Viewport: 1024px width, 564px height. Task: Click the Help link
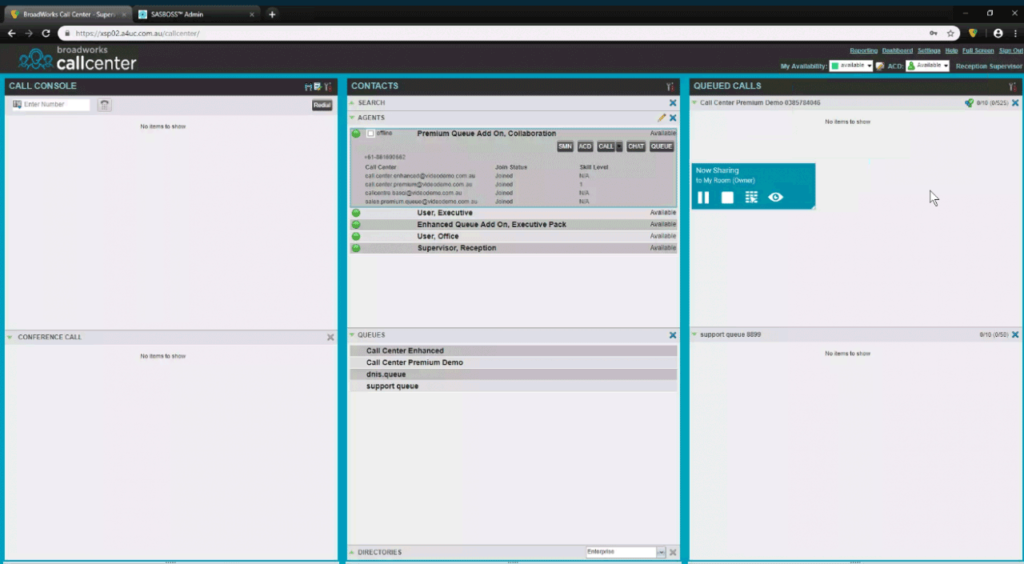coord(952,51)
